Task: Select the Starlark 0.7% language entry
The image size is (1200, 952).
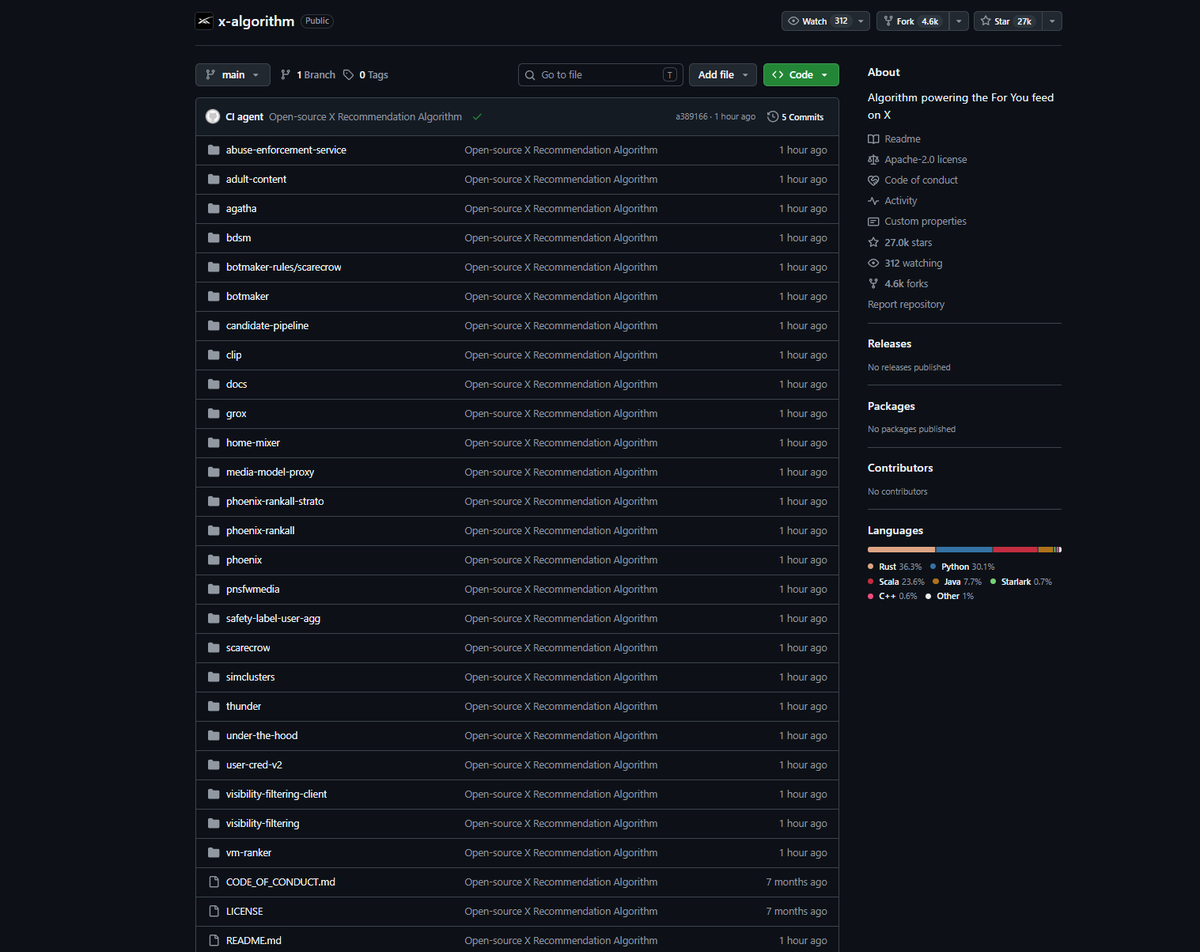Action: (1021, 582)
